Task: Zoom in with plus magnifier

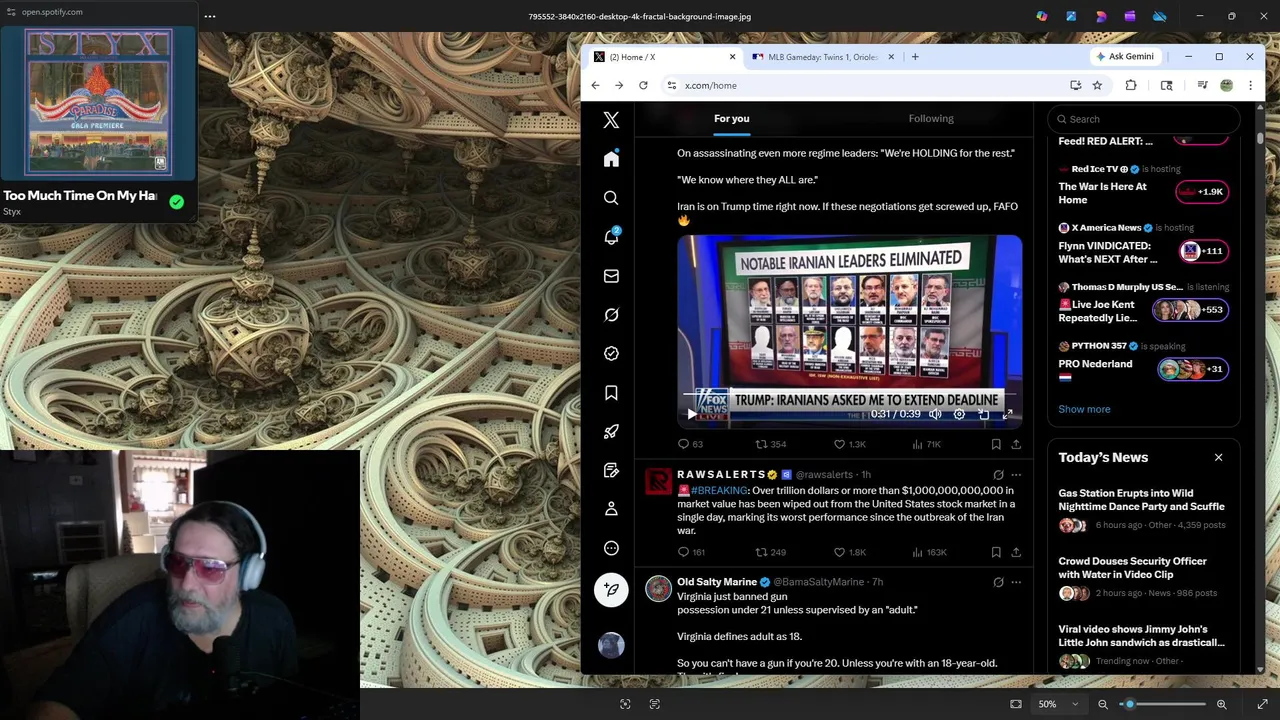Action: pyautogui.click(x=1221, y=704)
